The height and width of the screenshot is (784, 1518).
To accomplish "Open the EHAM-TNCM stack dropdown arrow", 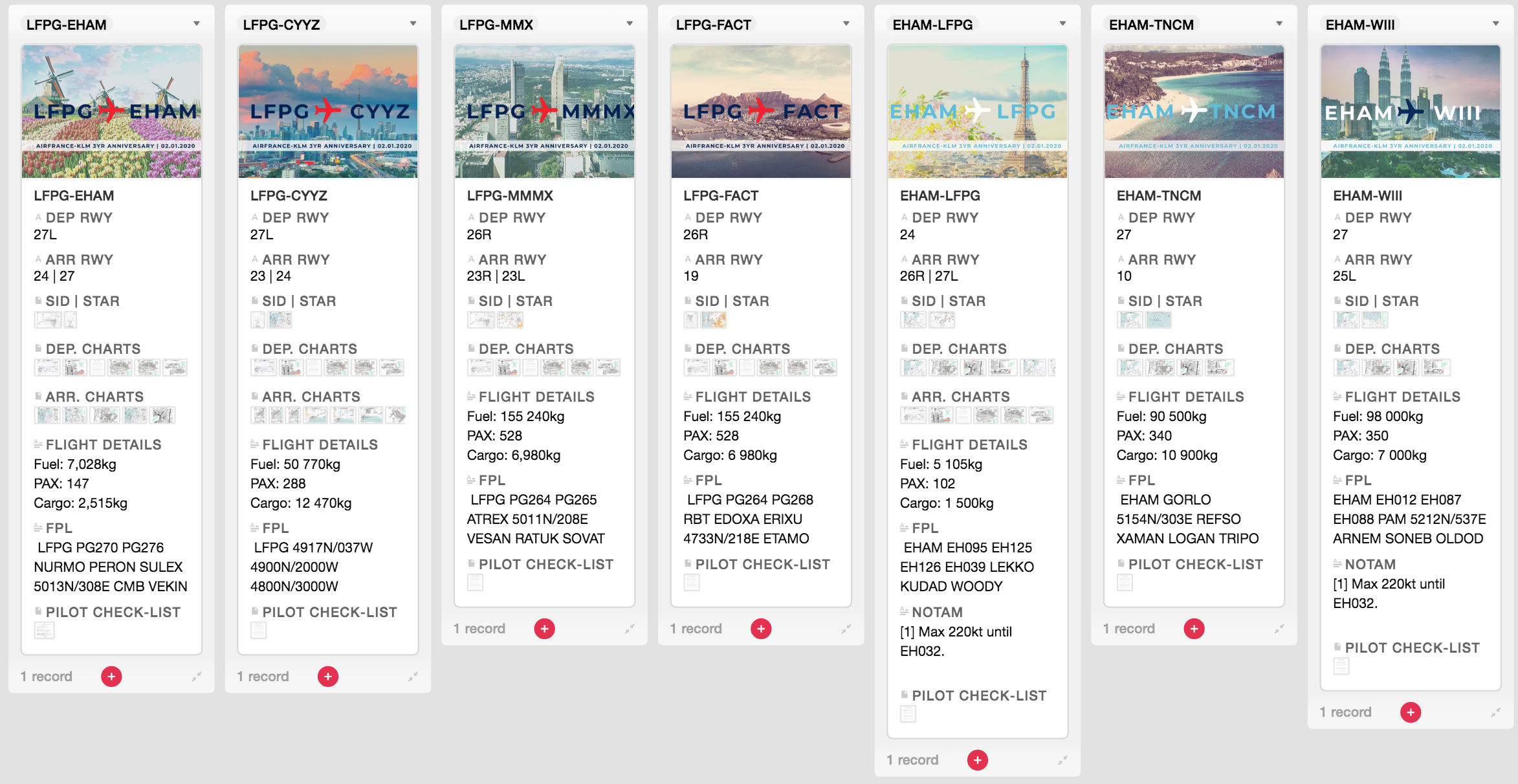I will [x=1279, y=24].
